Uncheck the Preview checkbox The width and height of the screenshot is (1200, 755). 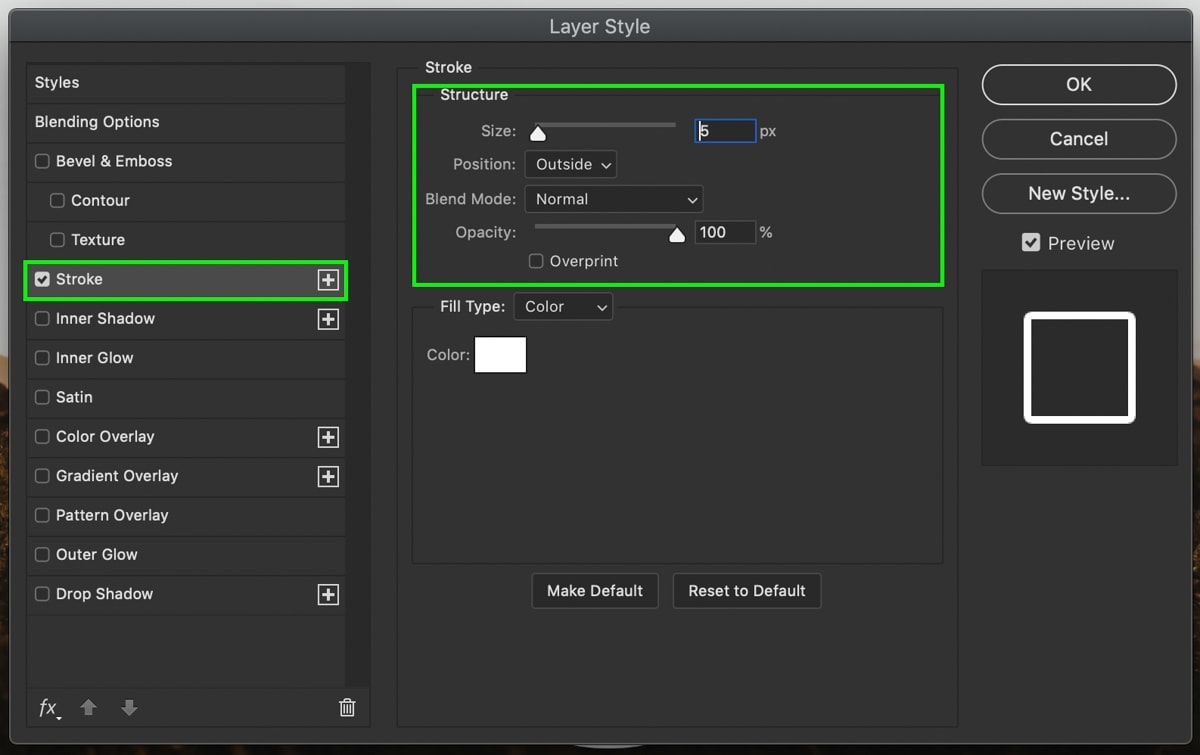click(x=1031, y=243)
